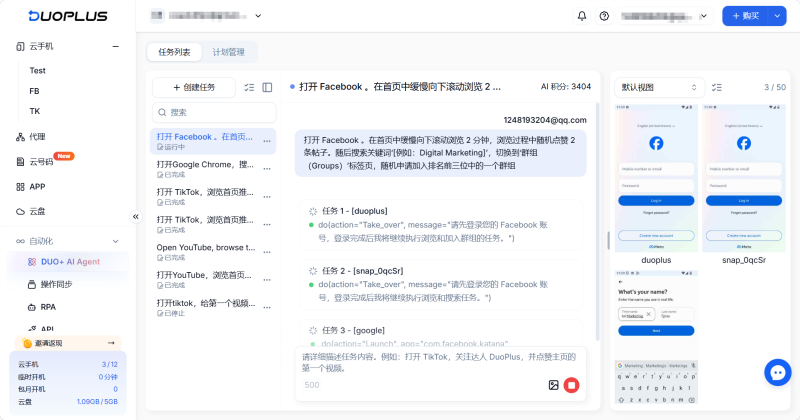
Task: Click the image upload icon in task input
Action: pos(554,385)
